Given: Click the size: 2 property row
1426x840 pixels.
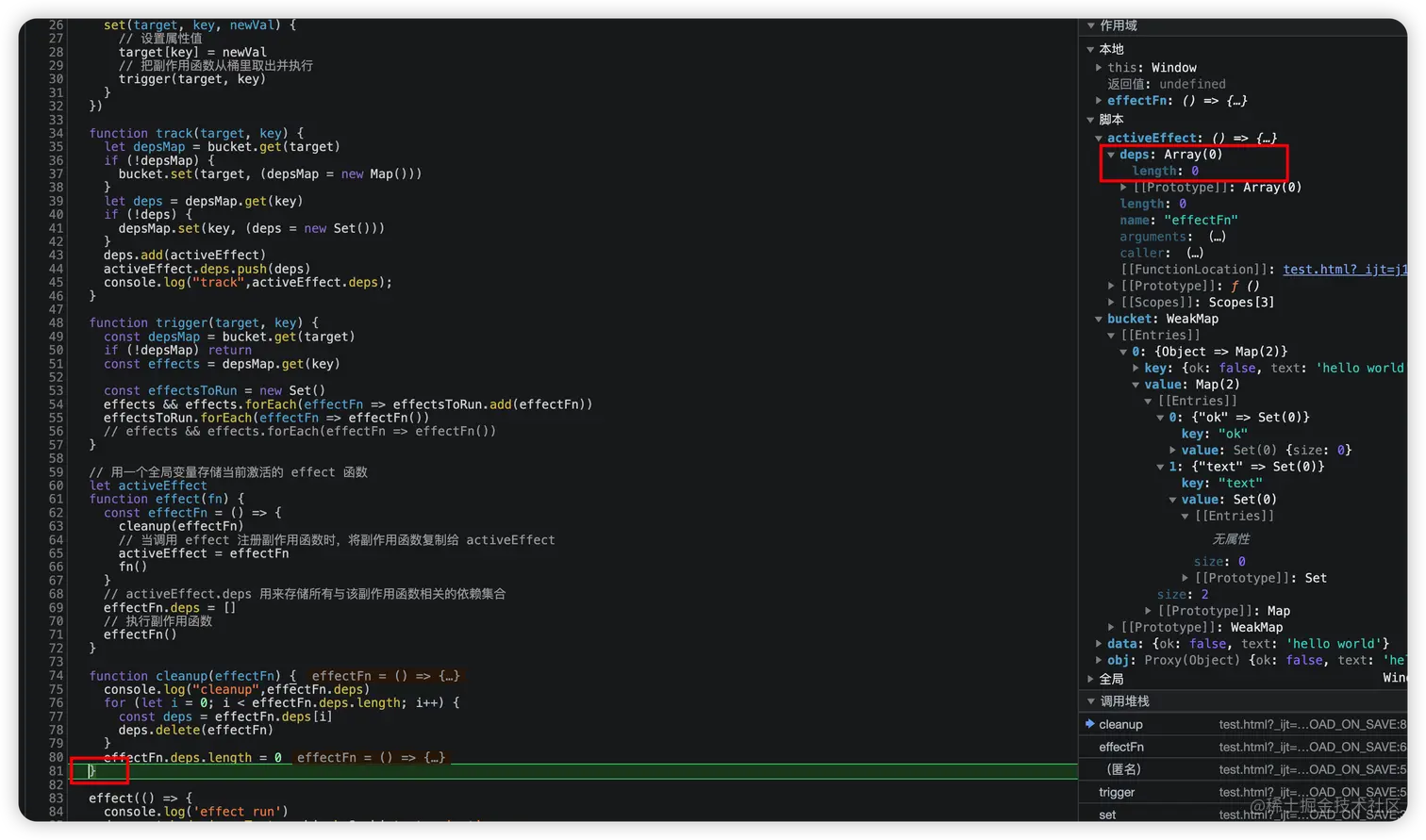Looking at the screenshot, I should tap(1183, 595).
